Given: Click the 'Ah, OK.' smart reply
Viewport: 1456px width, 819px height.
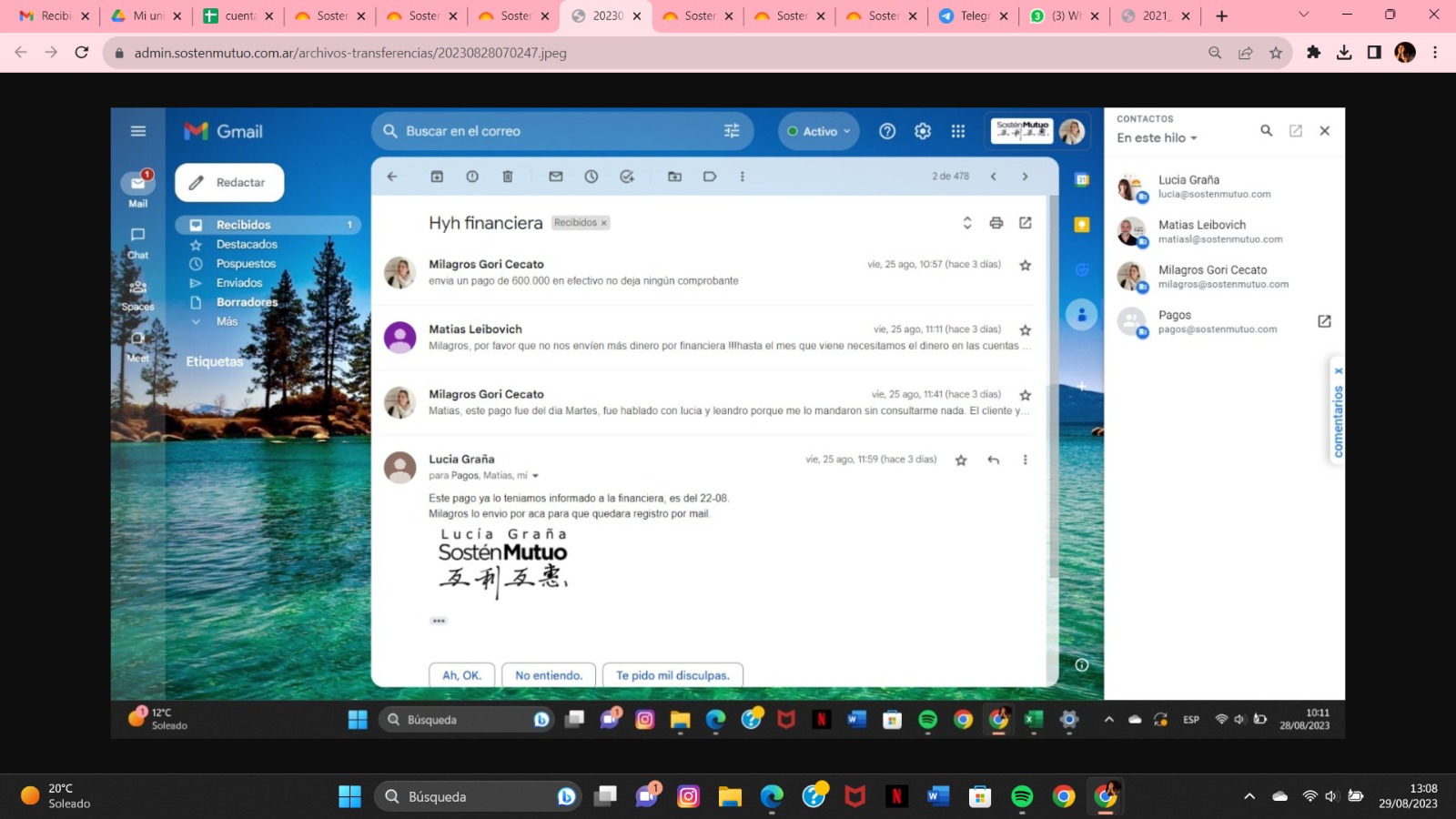Looking at the screenshot, I should tap(461, 675).
